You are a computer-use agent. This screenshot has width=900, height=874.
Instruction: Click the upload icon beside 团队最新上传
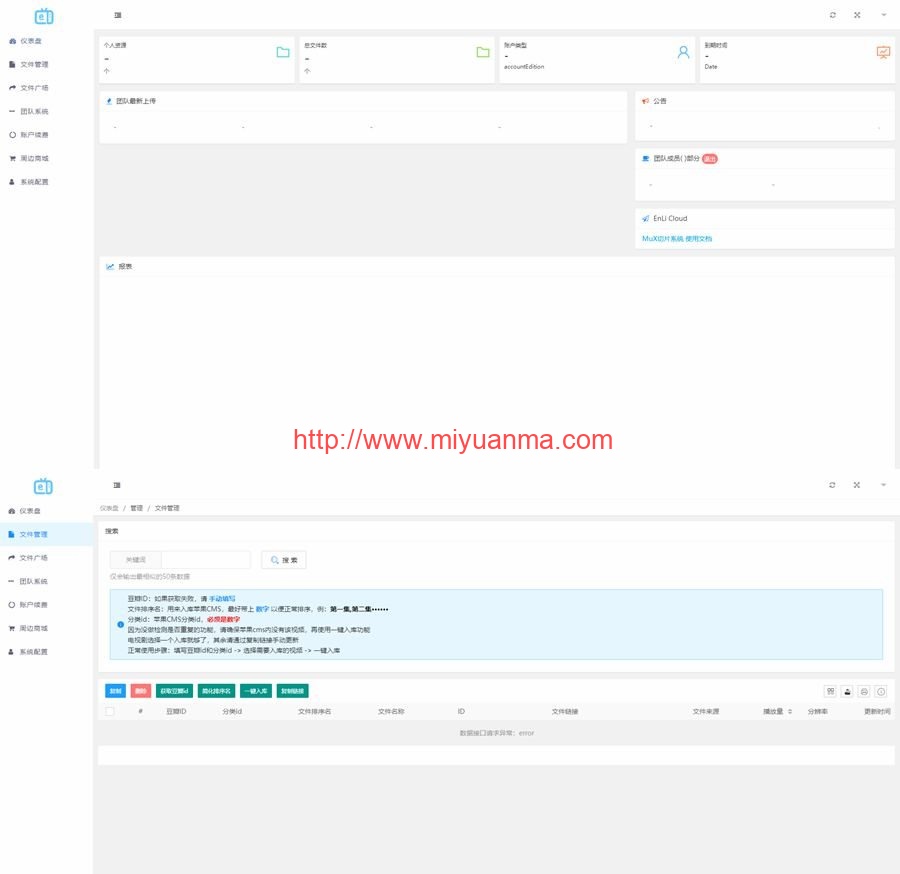click(x=109, y=101)
